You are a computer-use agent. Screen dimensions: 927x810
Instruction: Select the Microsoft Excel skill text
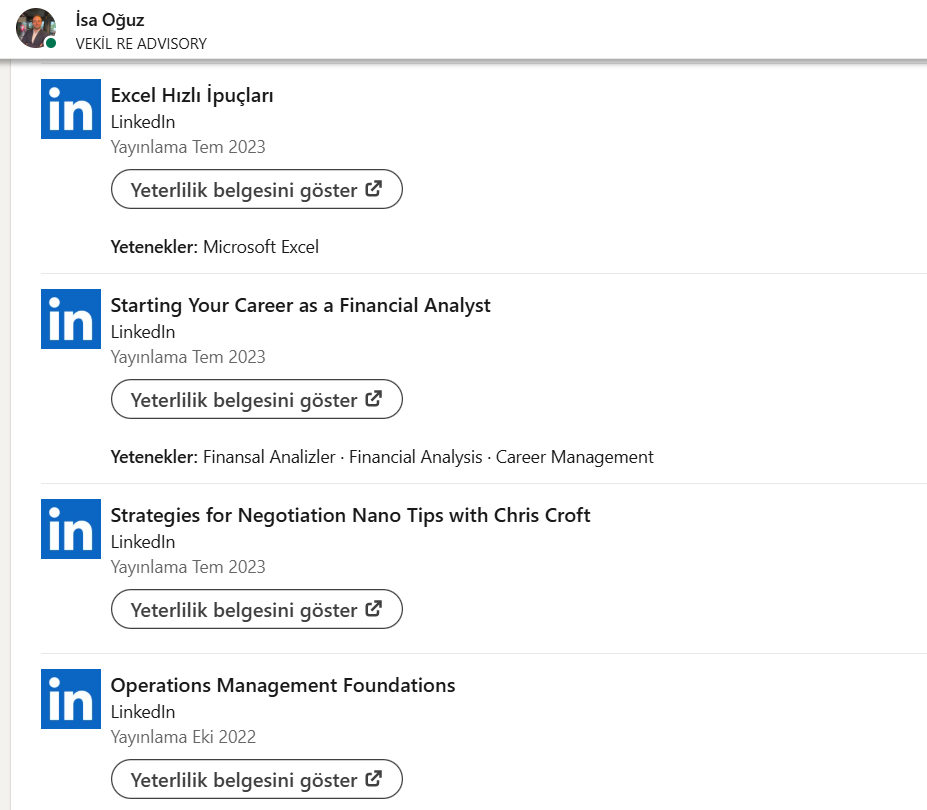(x=260, y=247)
